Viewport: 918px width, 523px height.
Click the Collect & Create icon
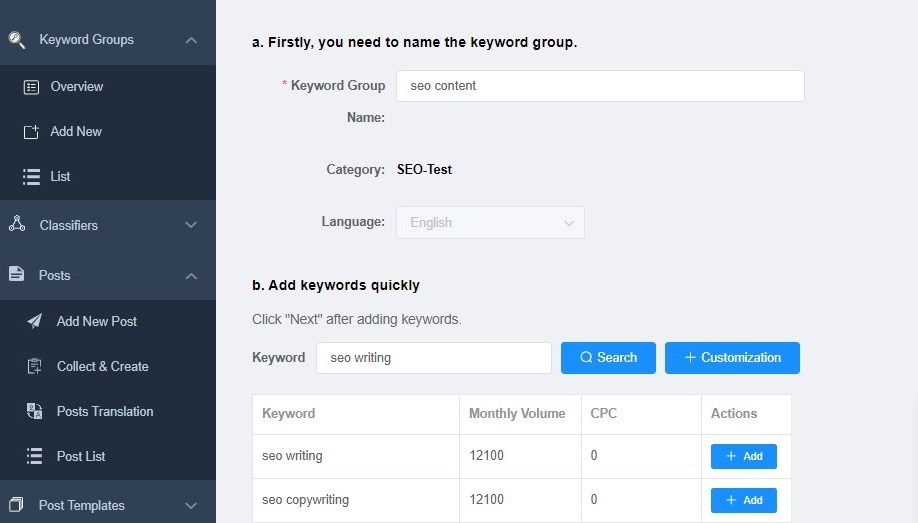tap(35, 366)
